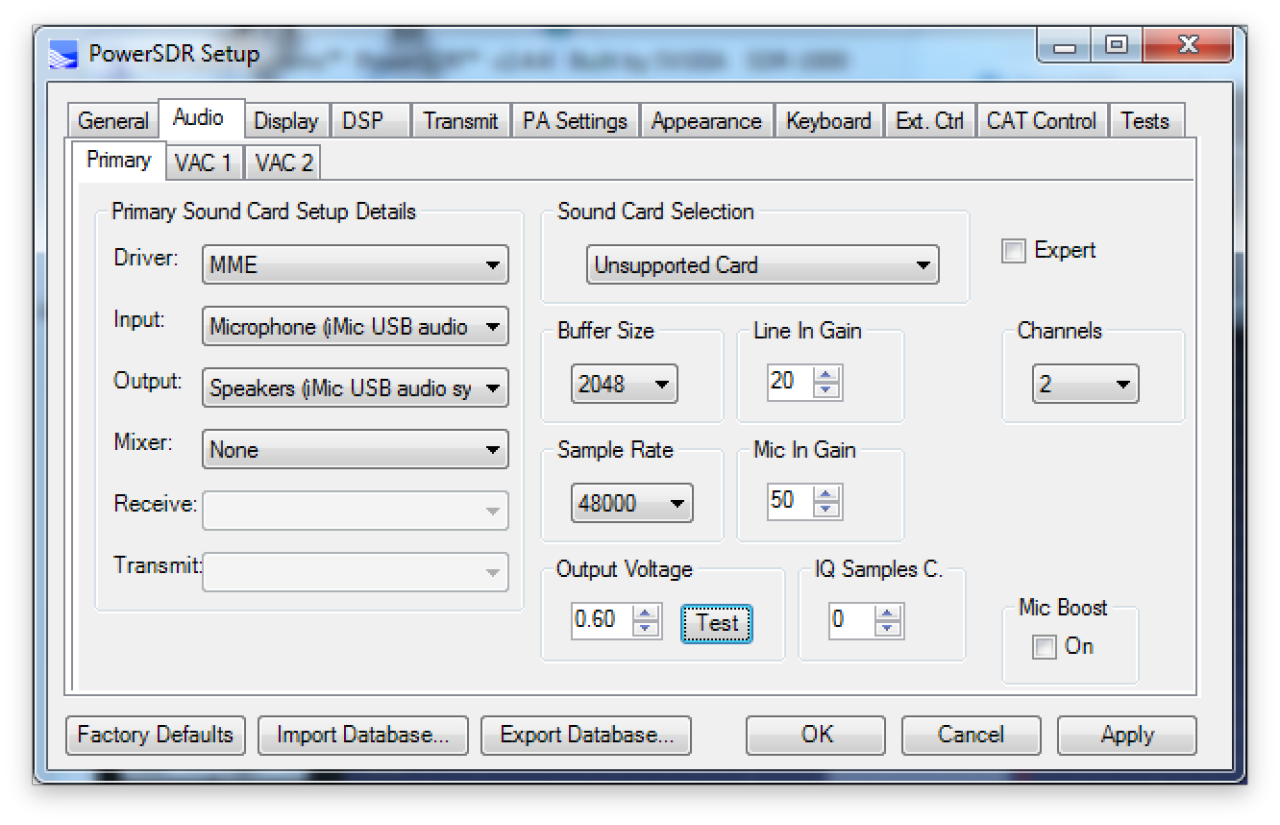This screenshot has height=825, width=1280.
Task: Expand the Mixer dropdown set to None
Action: click(x=355, y=450)
